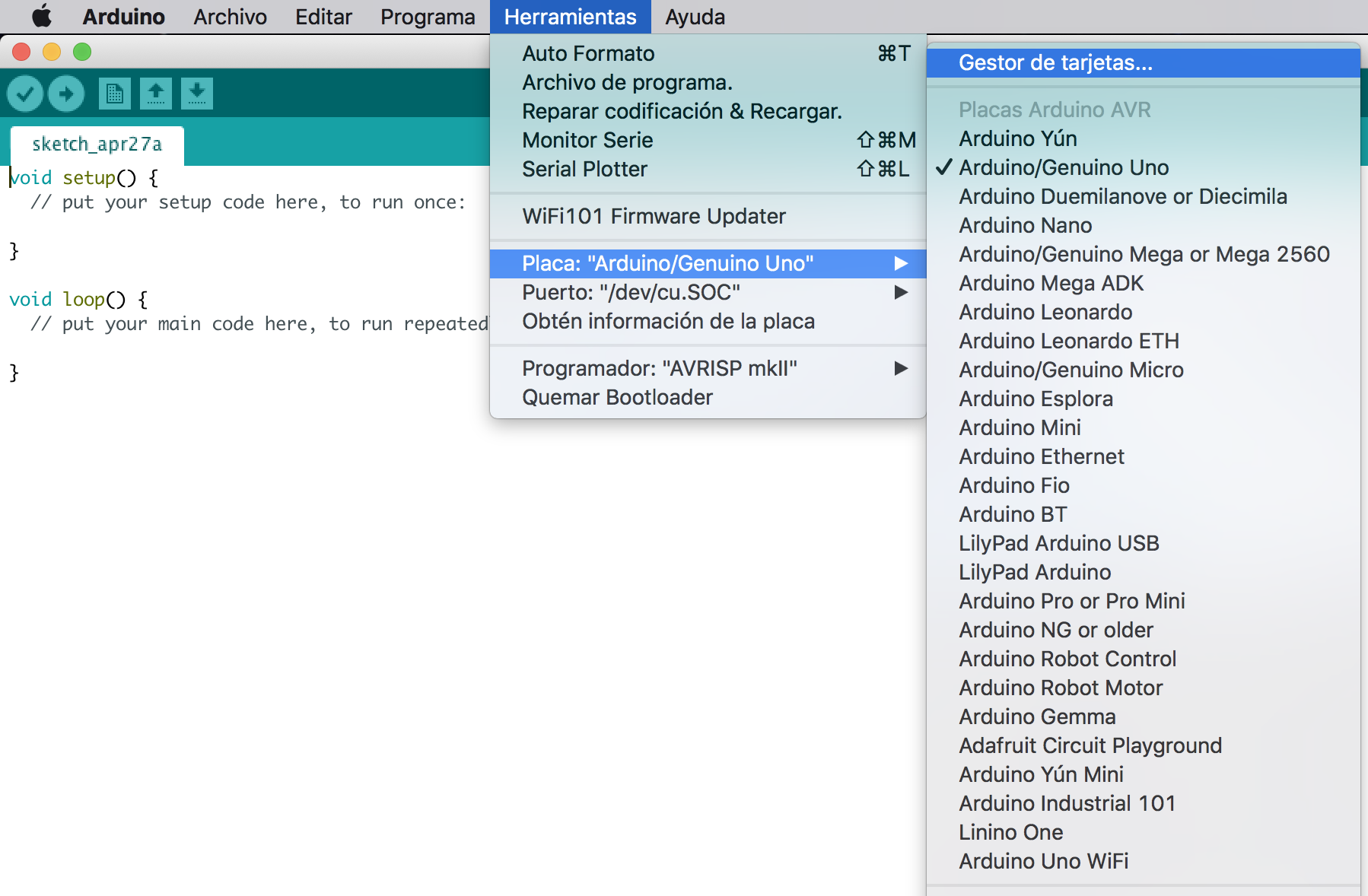This screenshot has height=896, width=1368.
Task: Choose Arduino Pro or Pro Mini
Action: point(1144,601)
